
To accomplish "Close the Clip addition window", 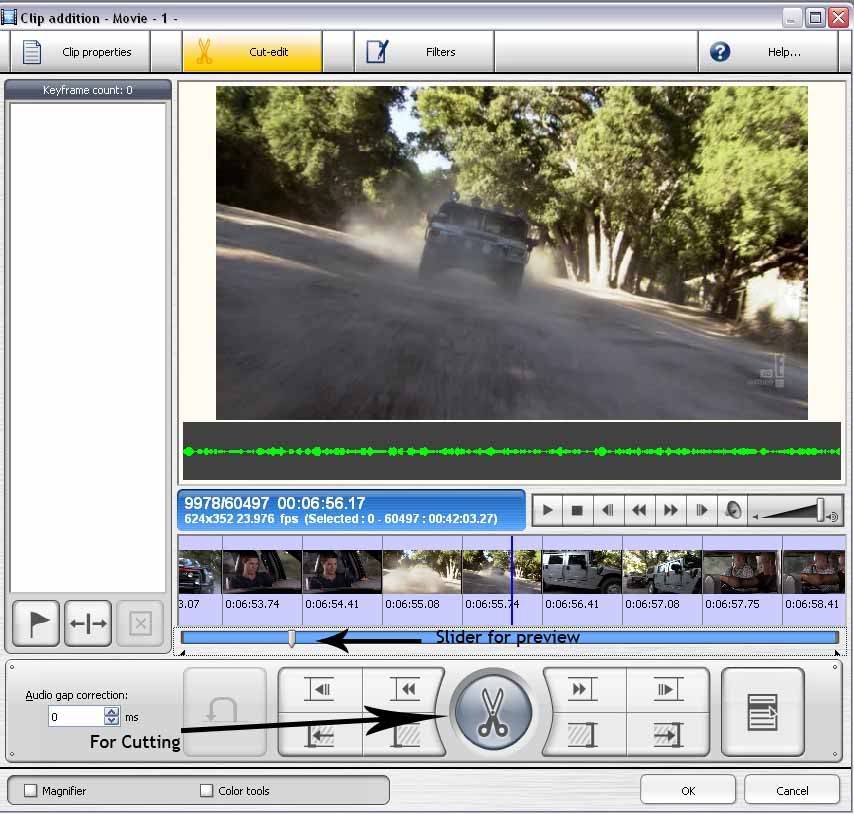I will (838, 18).
